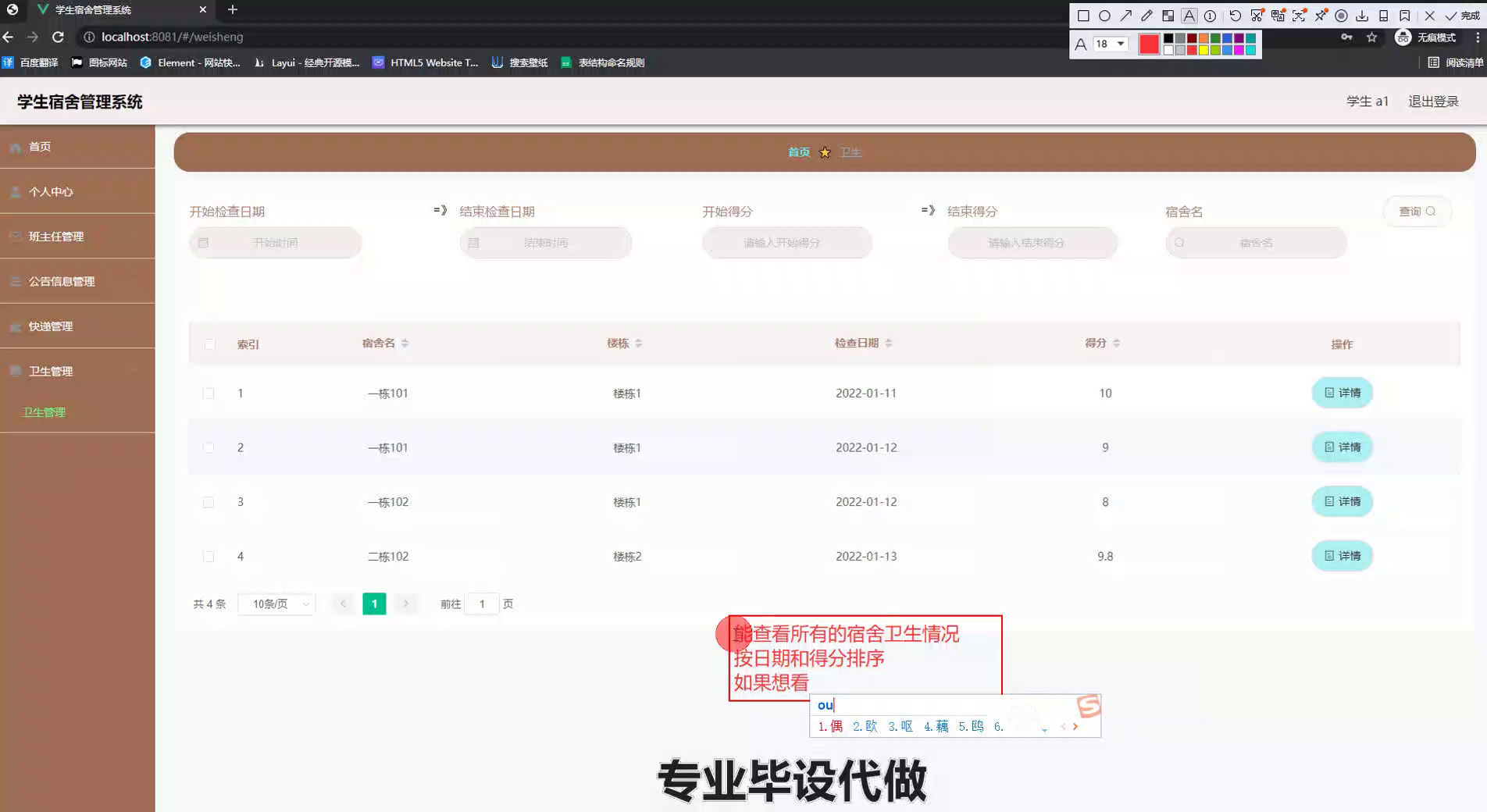Open the 阅读清单 reading list

(1456, 62)
